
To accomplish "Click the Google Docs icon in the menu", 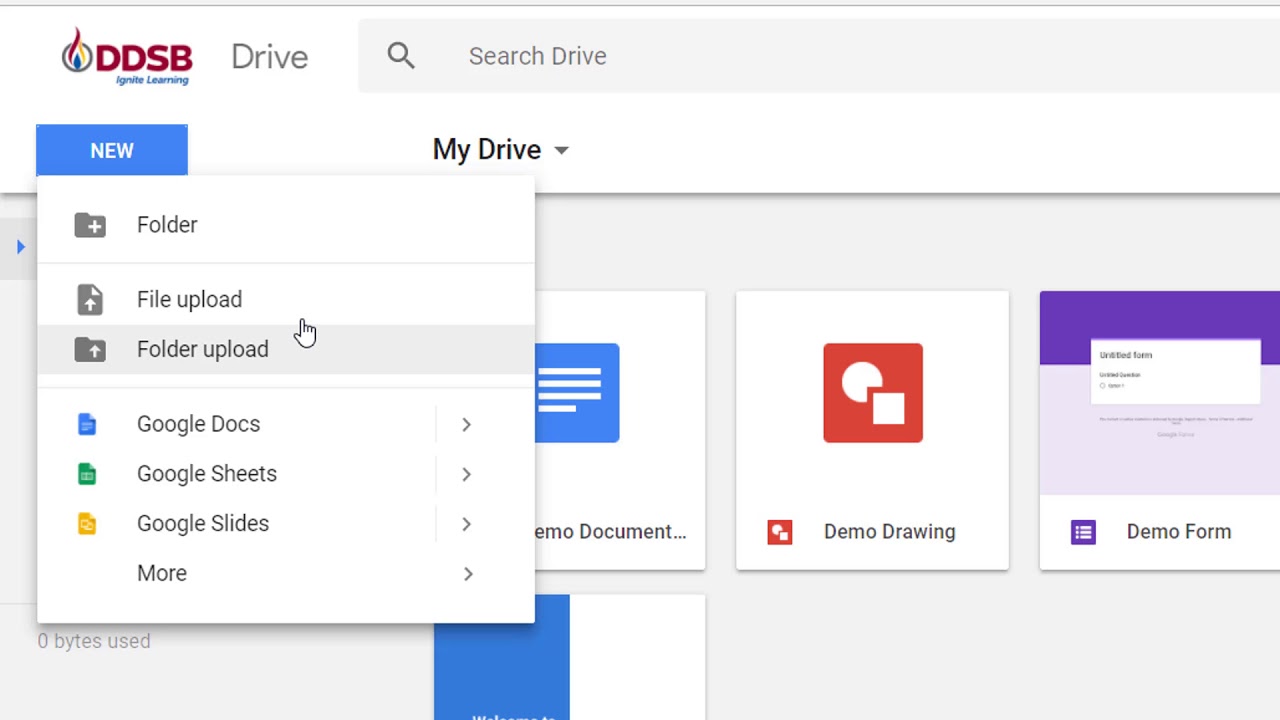I will tap(87, 424).
